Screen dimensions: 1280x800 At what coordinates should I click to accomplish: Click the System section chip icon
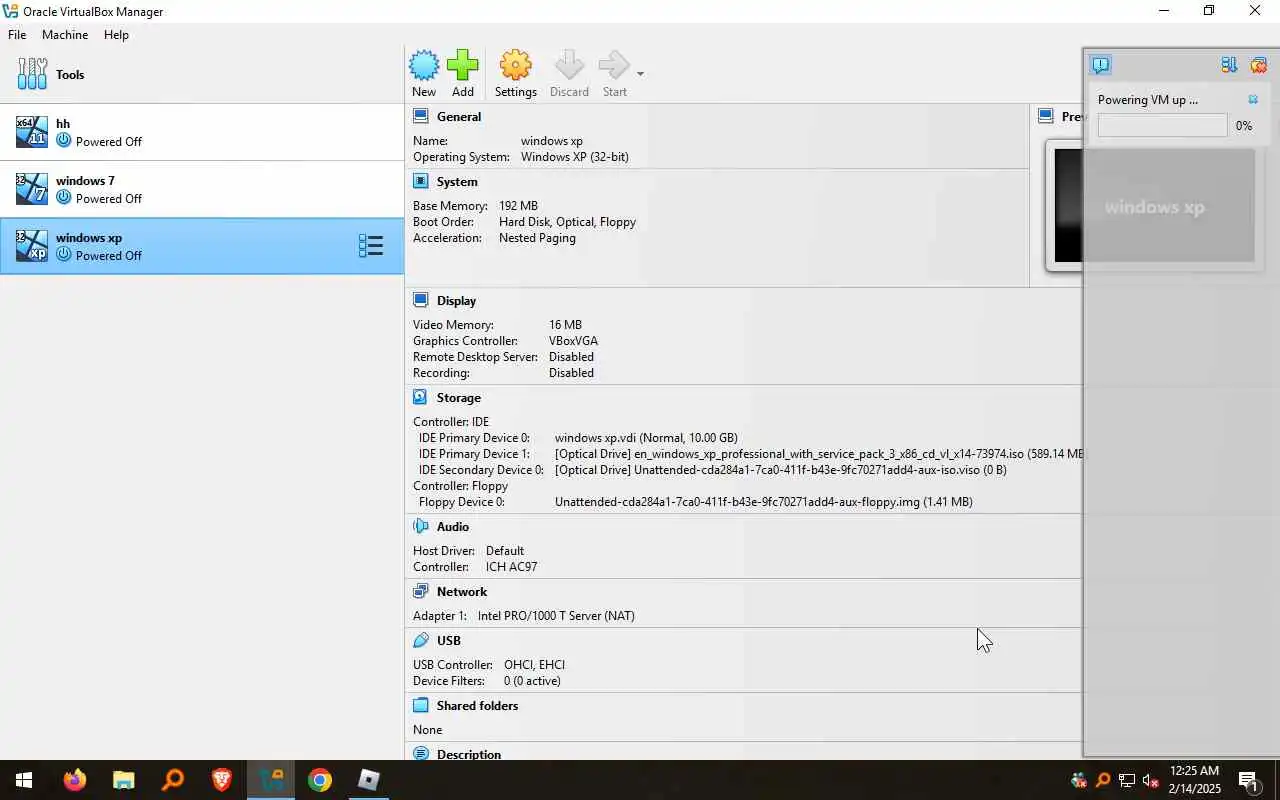point(421,181)
